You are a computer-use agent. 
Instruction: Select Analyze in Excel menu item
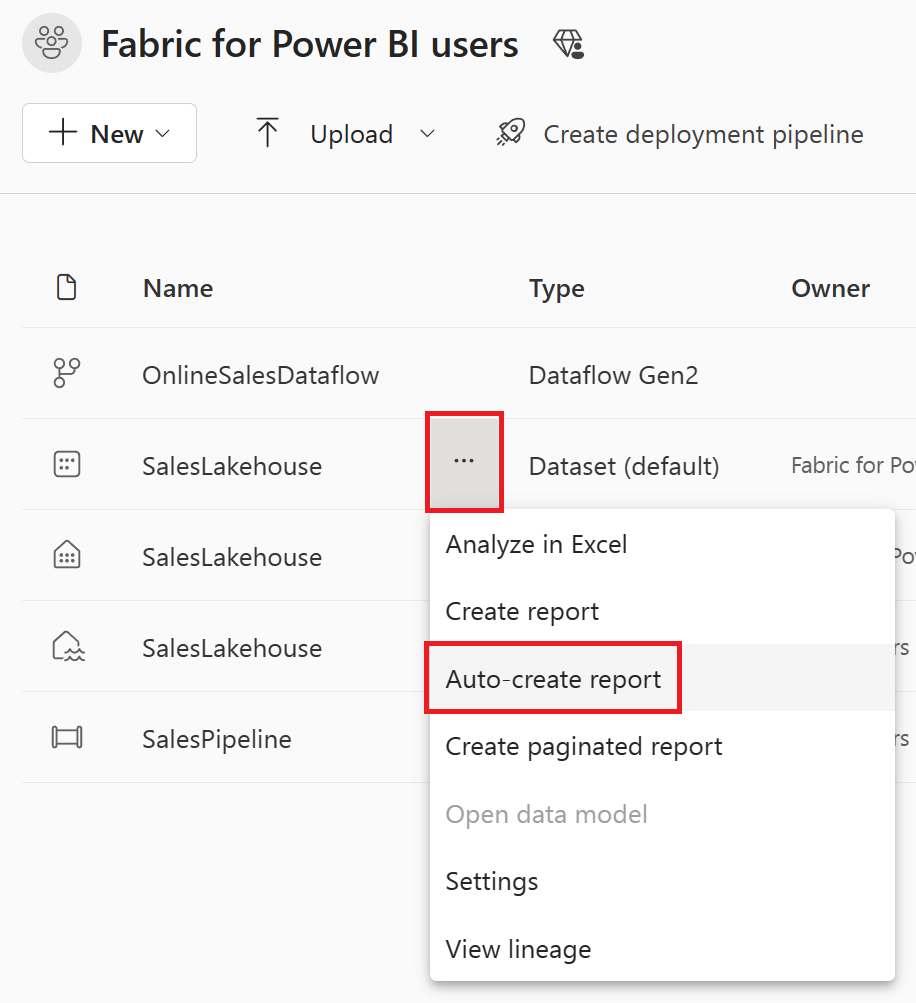coord(662,544)
